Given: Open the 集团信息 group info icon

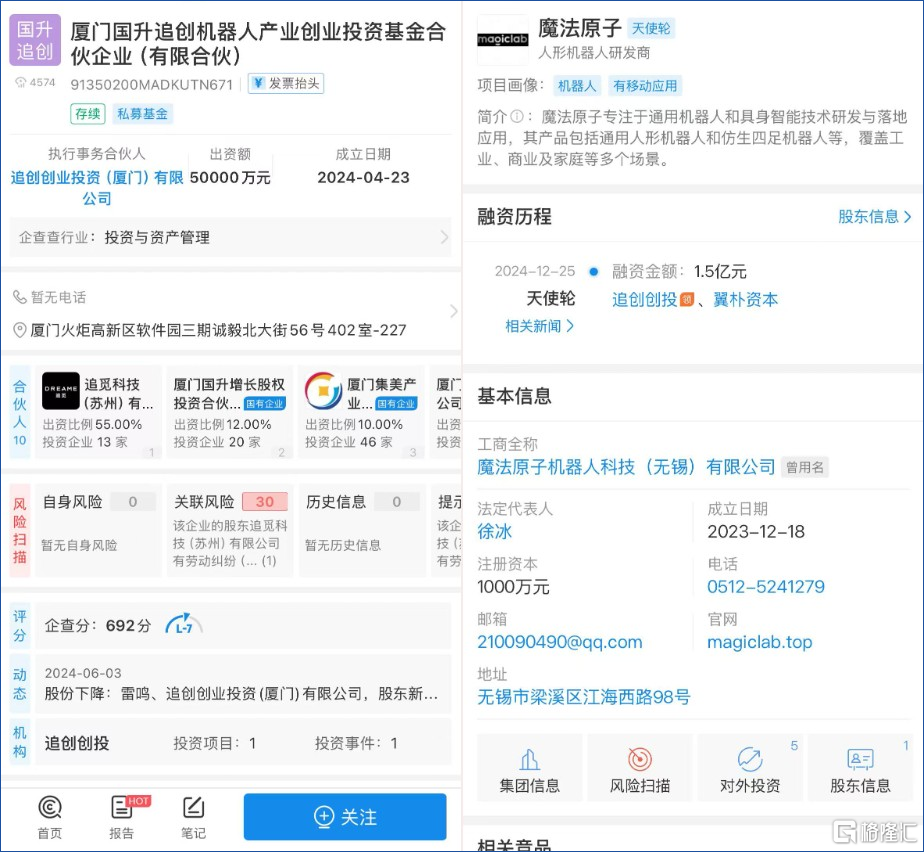Looking at the screenshot, I should click(x=529, y=768).
